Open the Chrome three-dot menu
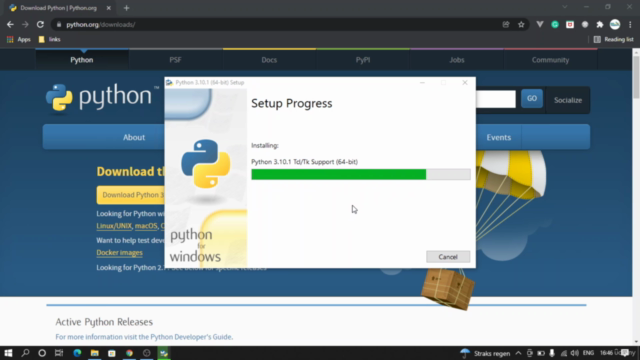This screenshot has height=360, width=640. click(x=630, y=25)
